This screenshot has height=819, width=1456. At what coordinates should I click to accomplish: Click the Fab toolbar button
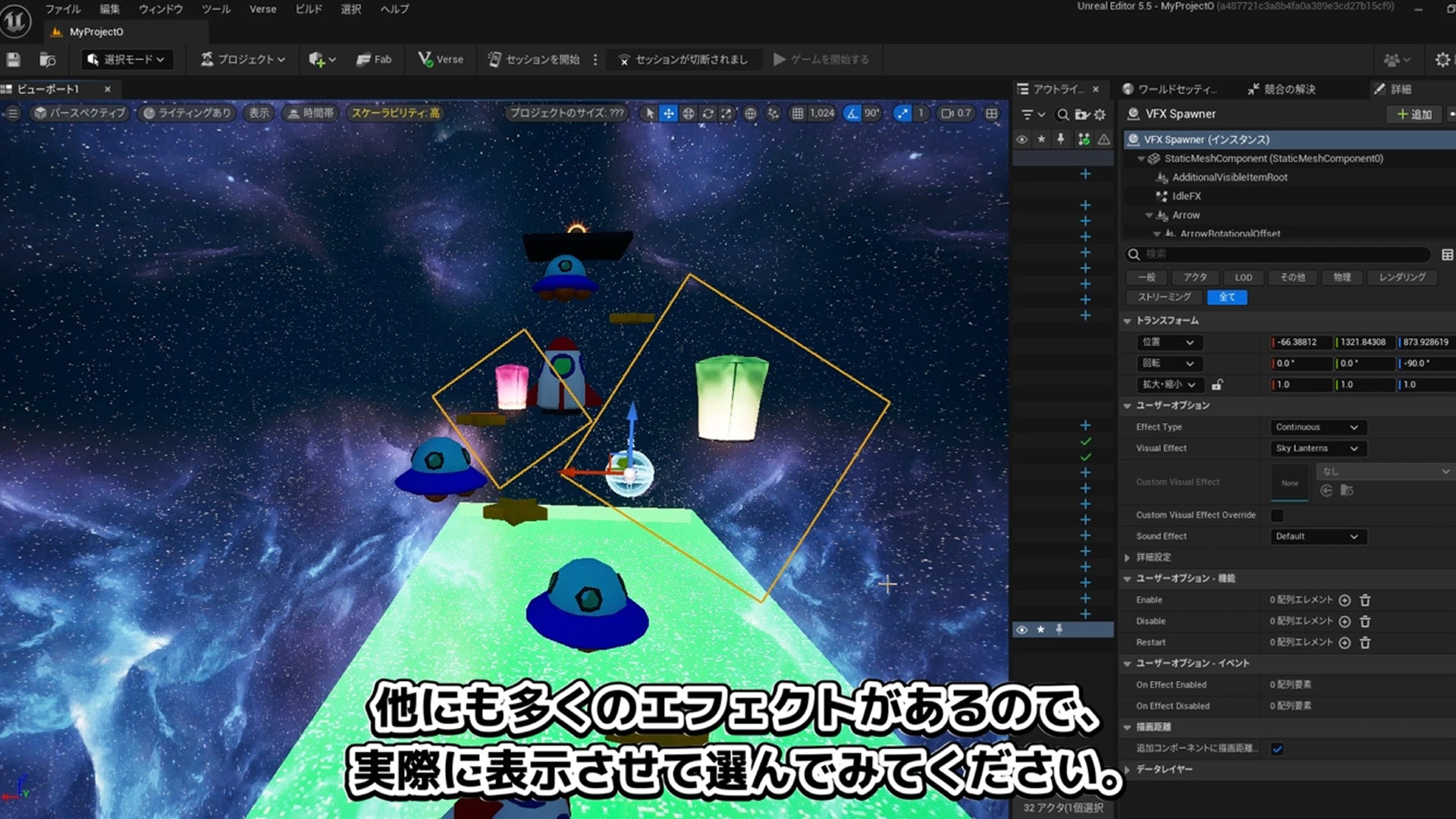tap(375, 59)
